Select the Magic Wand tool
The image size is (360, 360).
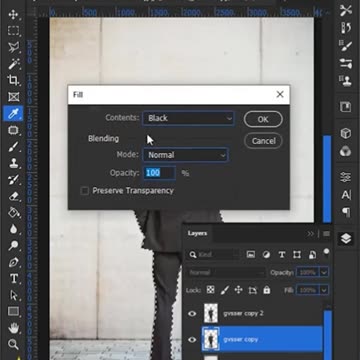click(13, 64)
